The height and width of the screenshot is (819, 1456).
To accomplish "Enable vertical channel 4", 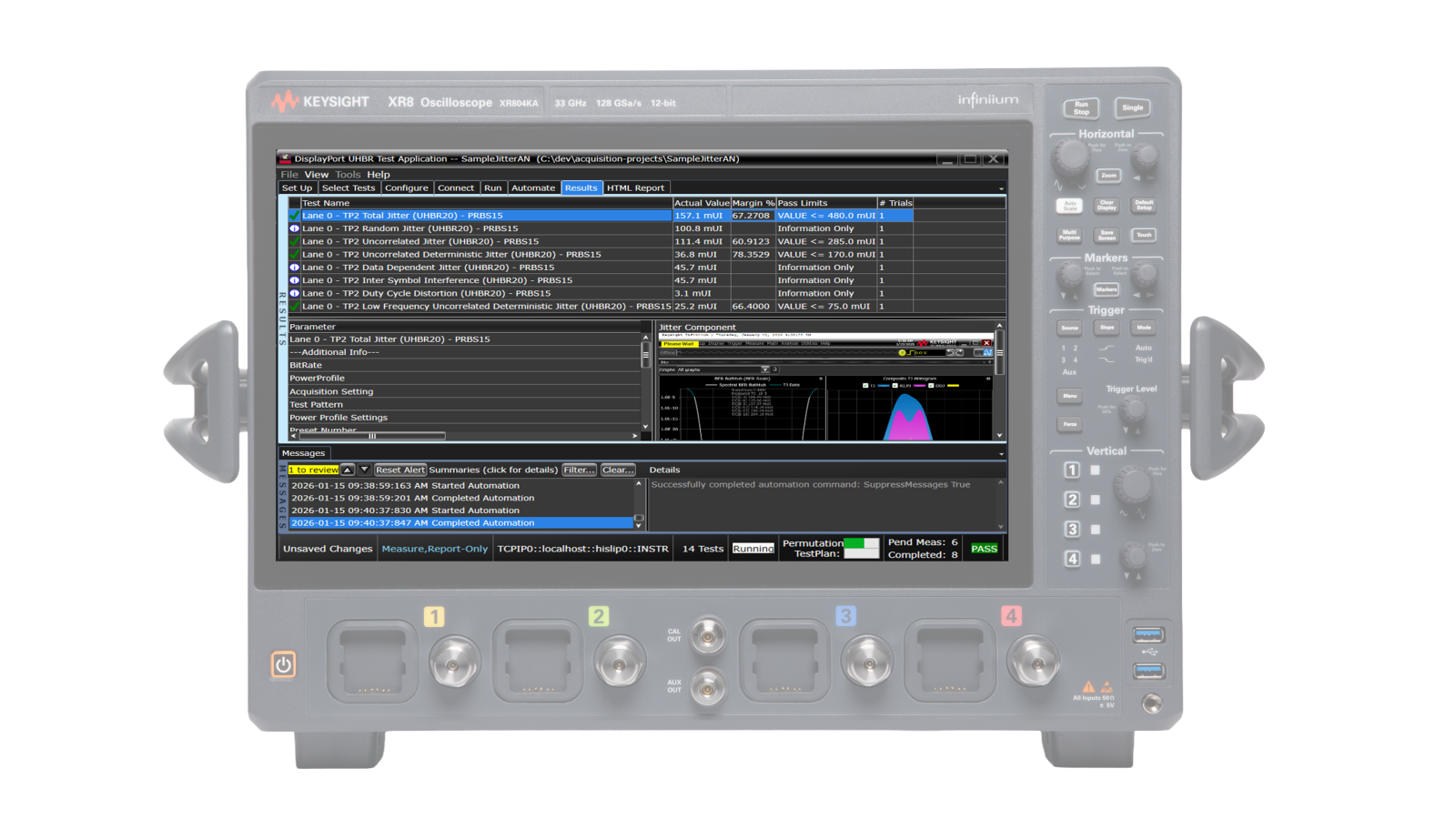I will [x=1071, y=558].
